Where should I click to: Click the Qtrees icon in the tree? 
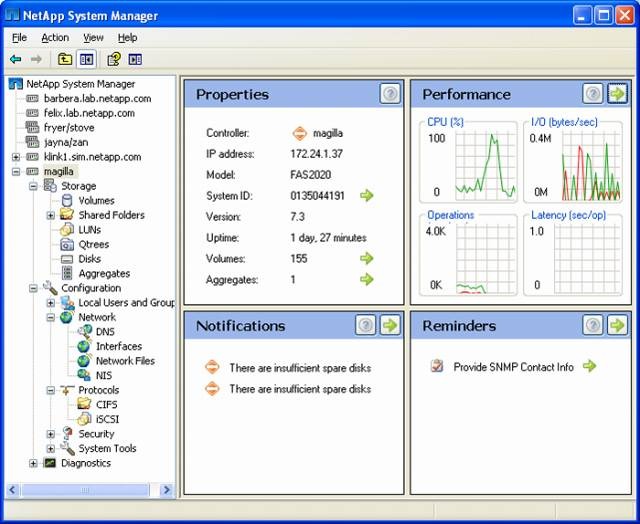pos(67,244)
